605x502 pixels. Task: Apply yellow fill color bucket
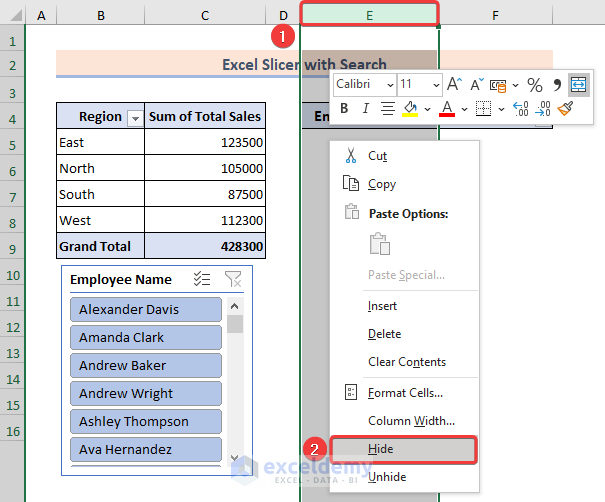pyautogui.click(x=410, y=108)
